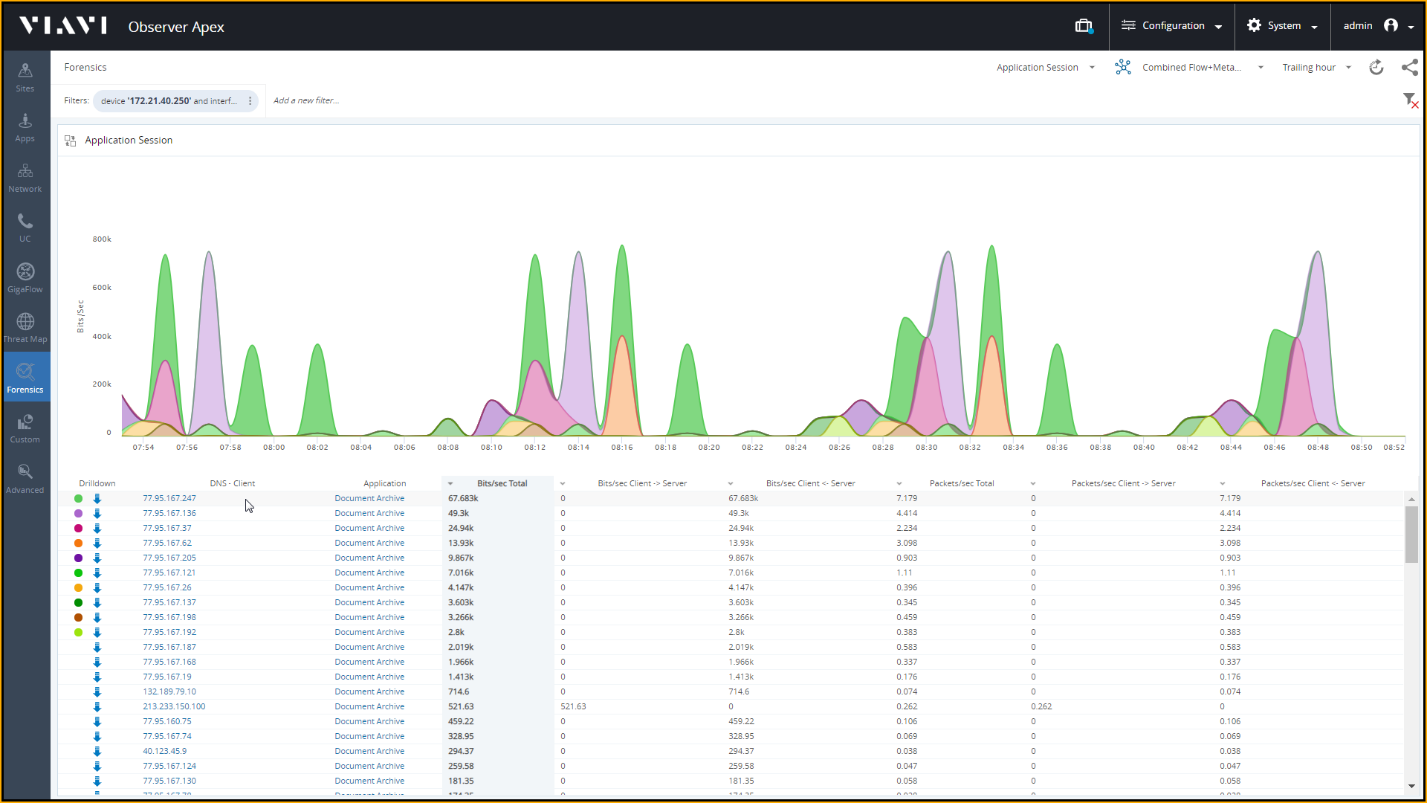Open the Sites sidebar icon
Screen dimensions: 1427x803
[x=25, y=76]
